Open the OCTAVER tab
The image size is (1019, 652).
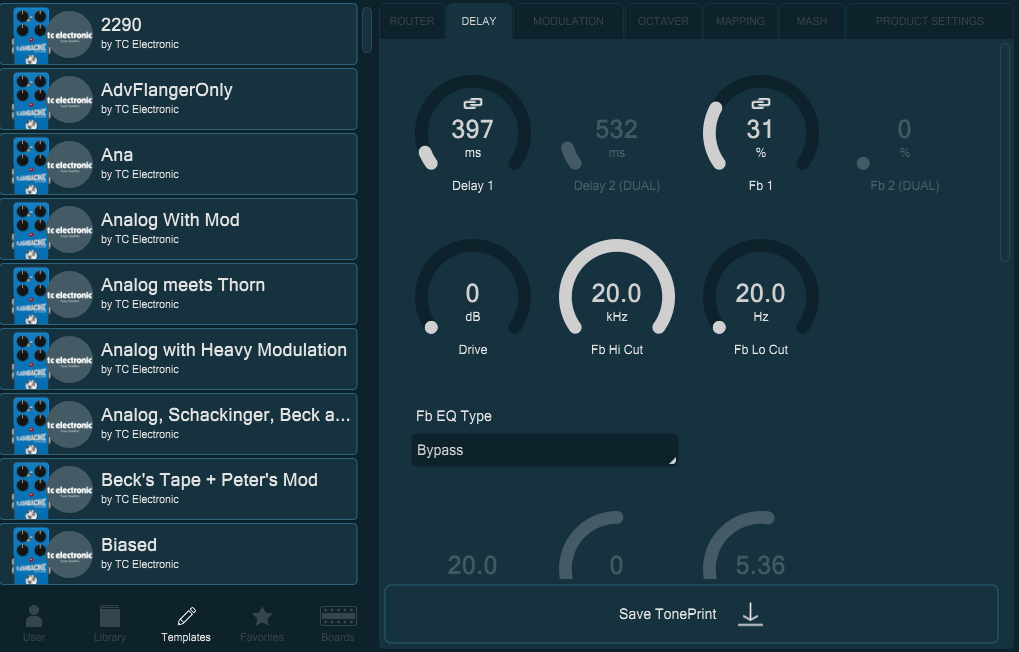coord(663,21)
